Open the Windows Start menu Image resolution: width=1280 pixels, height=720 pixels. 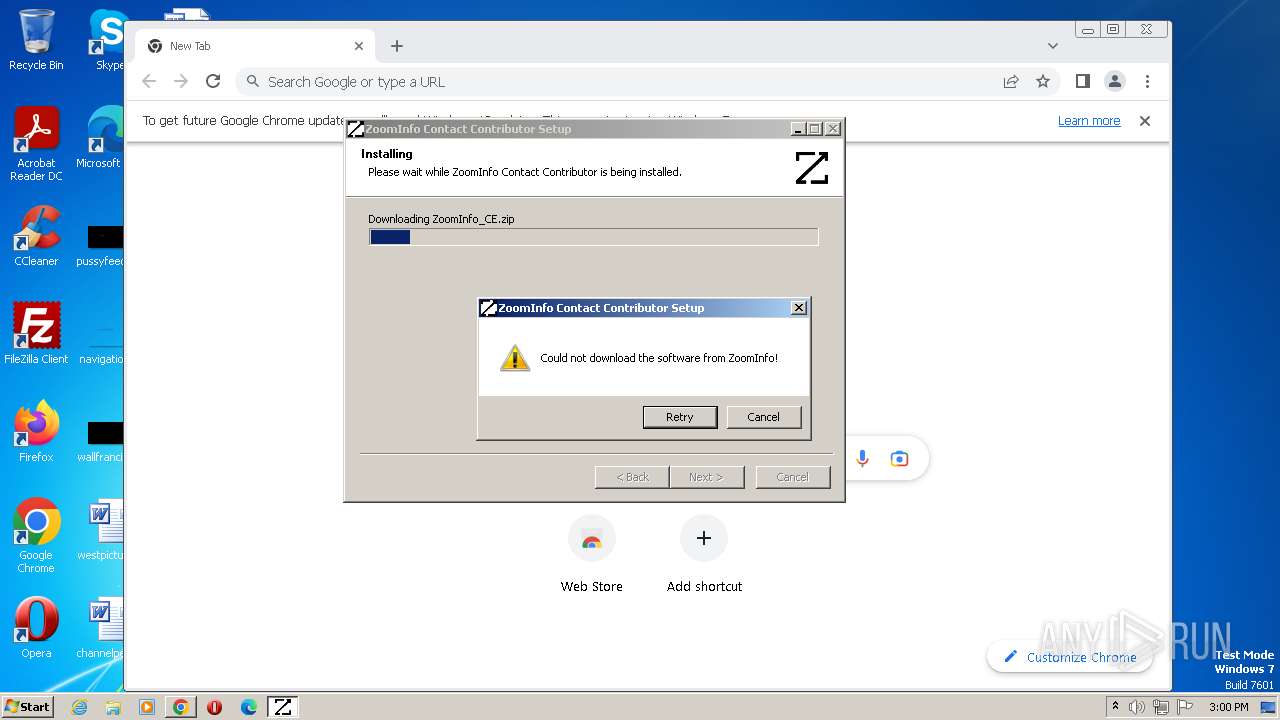(x=27, y=707)
